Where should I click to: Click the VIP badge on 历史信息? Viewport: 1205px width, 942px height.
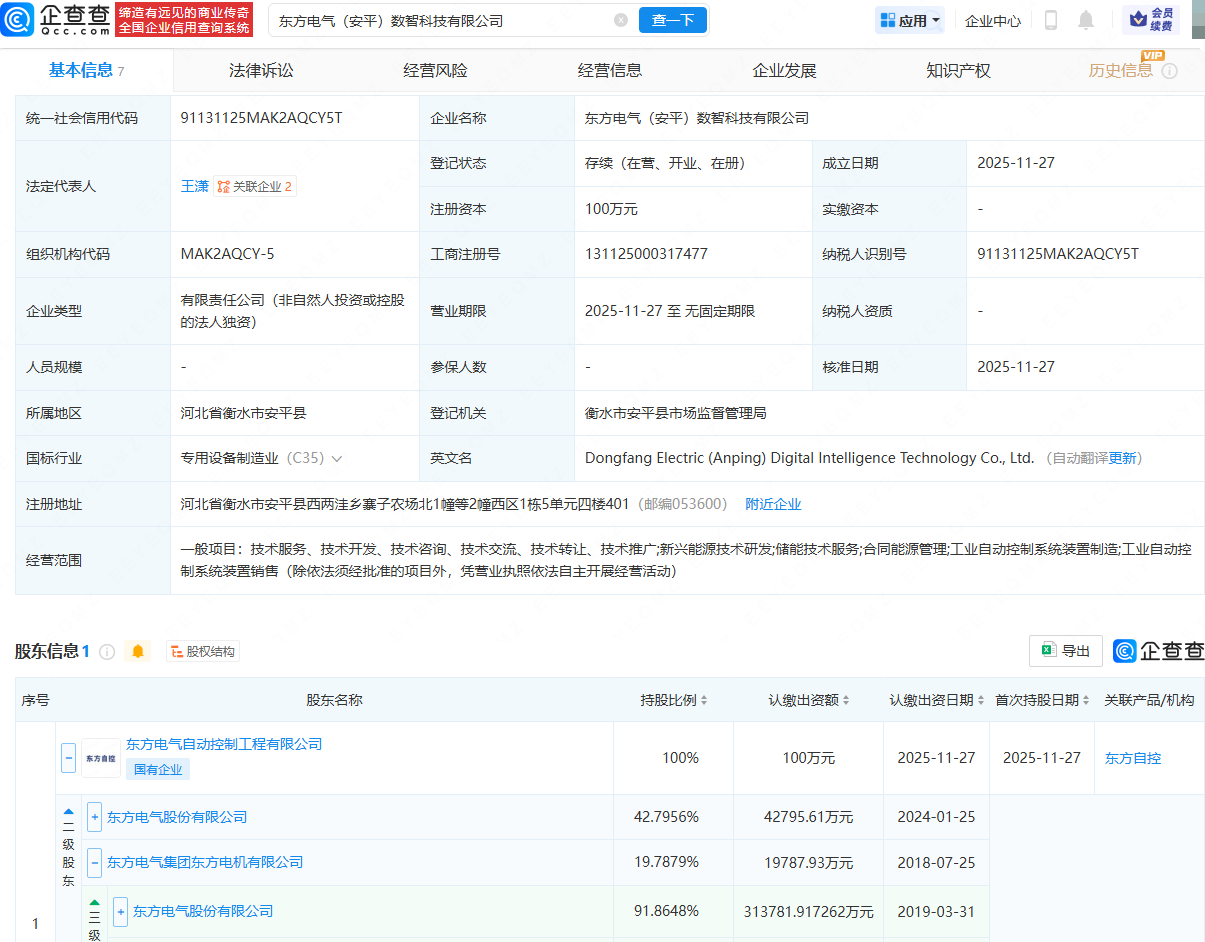pos(1154,57)
